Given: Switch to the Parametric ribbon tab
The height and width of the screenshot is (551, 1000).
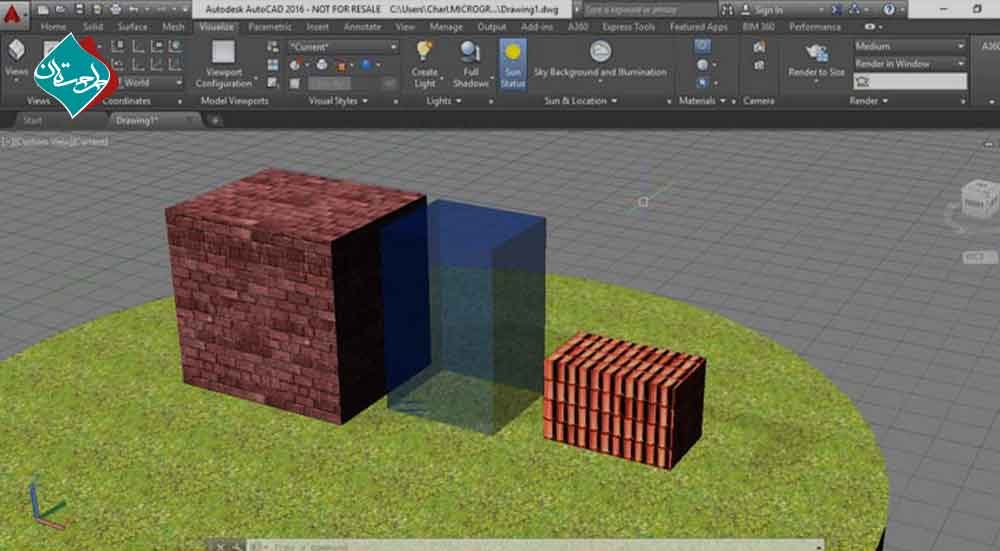Looking at the screenshot, I should 270,27.
